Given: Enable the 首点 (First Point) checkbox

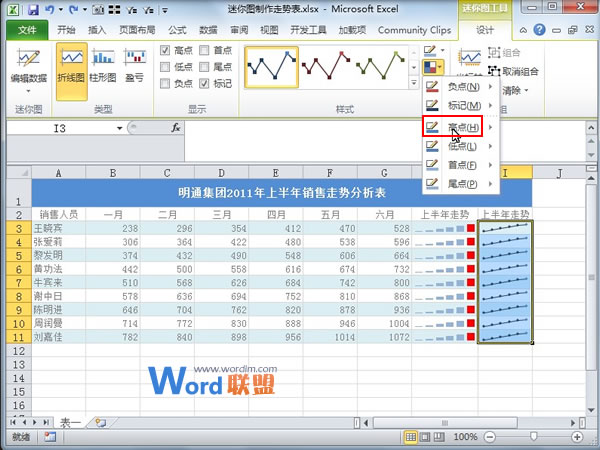Looking at the screenshot, I should (x=204, y=50).
